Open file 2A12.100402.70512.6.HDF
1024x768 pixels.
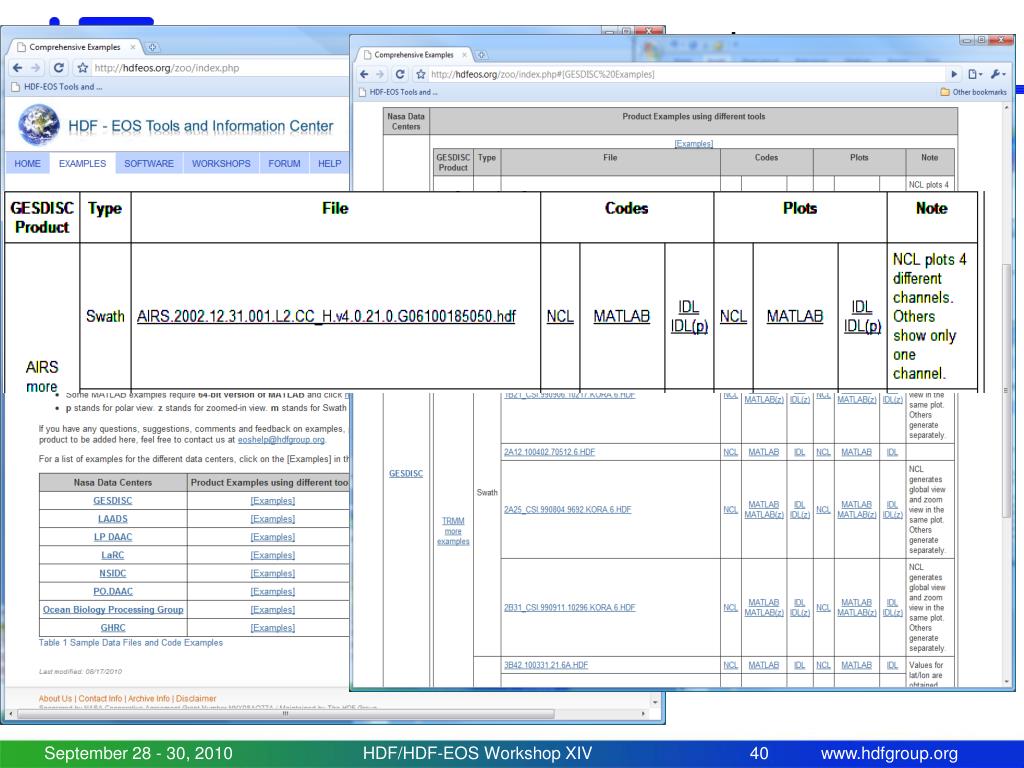tap(549, 452)
